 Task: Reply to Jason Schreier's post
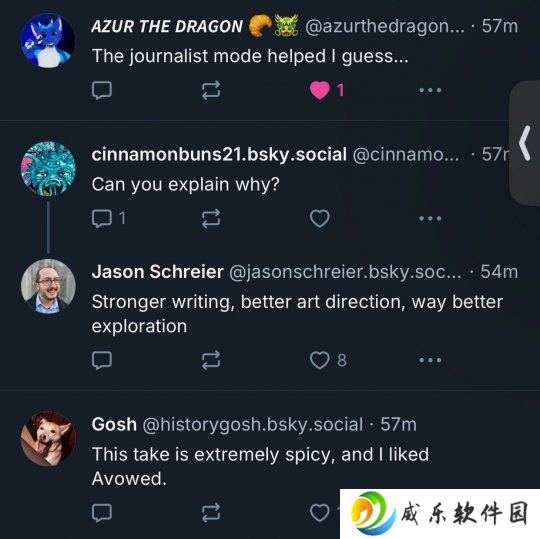(x=102, y=360)
